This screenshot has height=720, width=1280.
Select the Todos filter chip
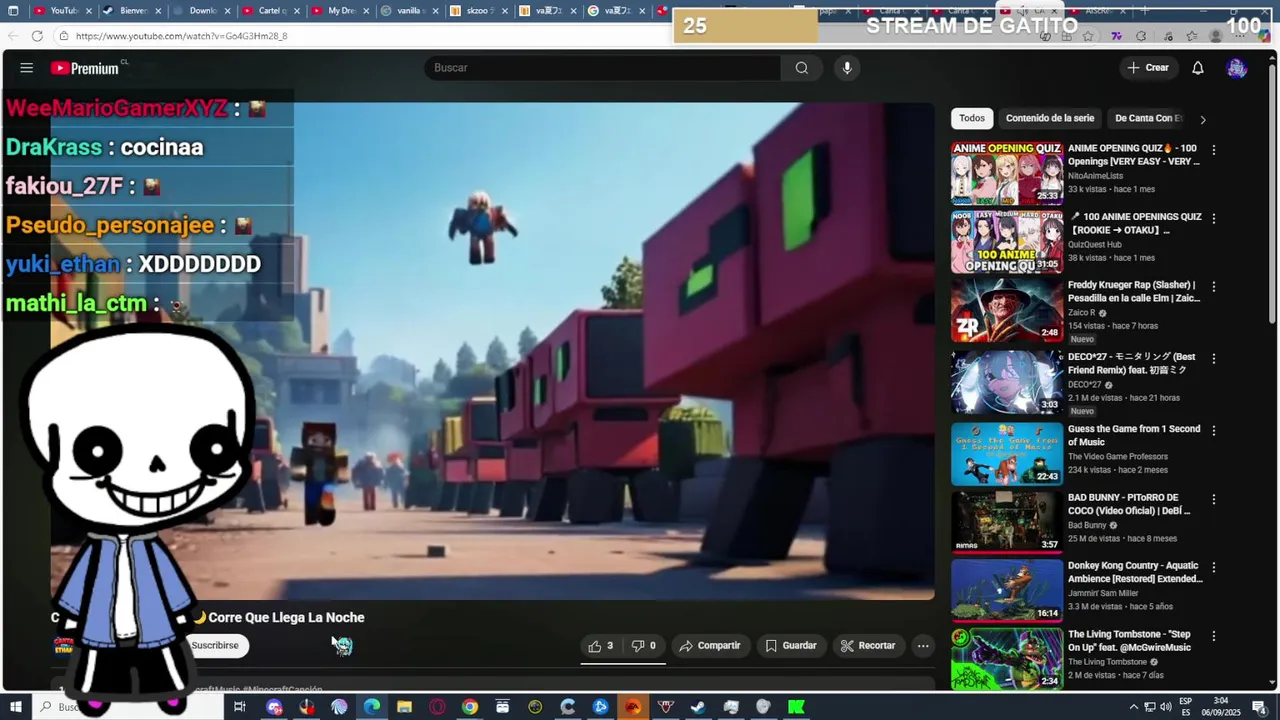pos(972,118)
